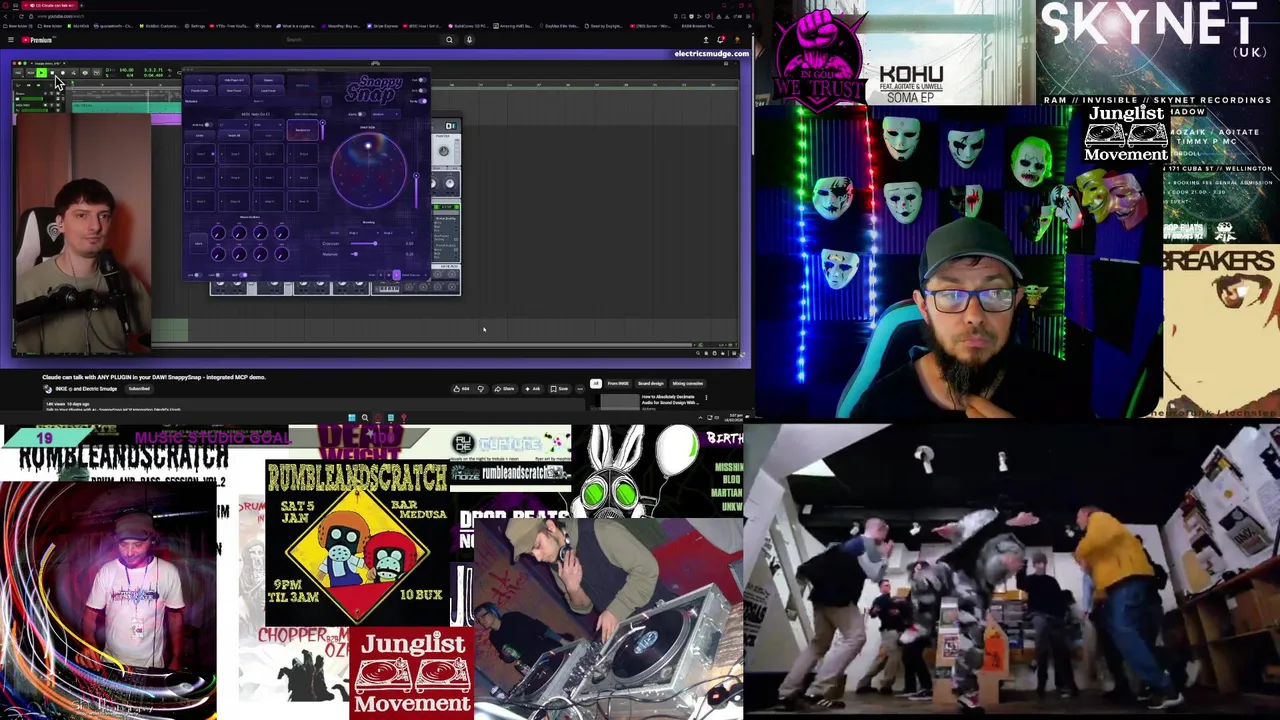The image size is (1280, 720).
Task: Dislike the SnappySnap demo video
Action: tap(480, 389)
